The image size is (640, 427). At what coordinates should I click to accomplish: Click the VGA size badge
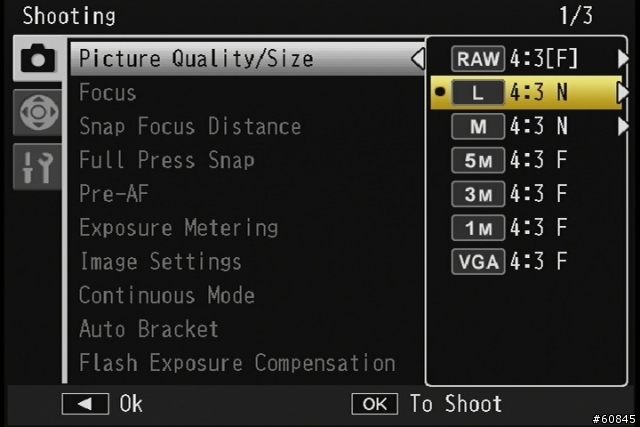coord(478,261)
